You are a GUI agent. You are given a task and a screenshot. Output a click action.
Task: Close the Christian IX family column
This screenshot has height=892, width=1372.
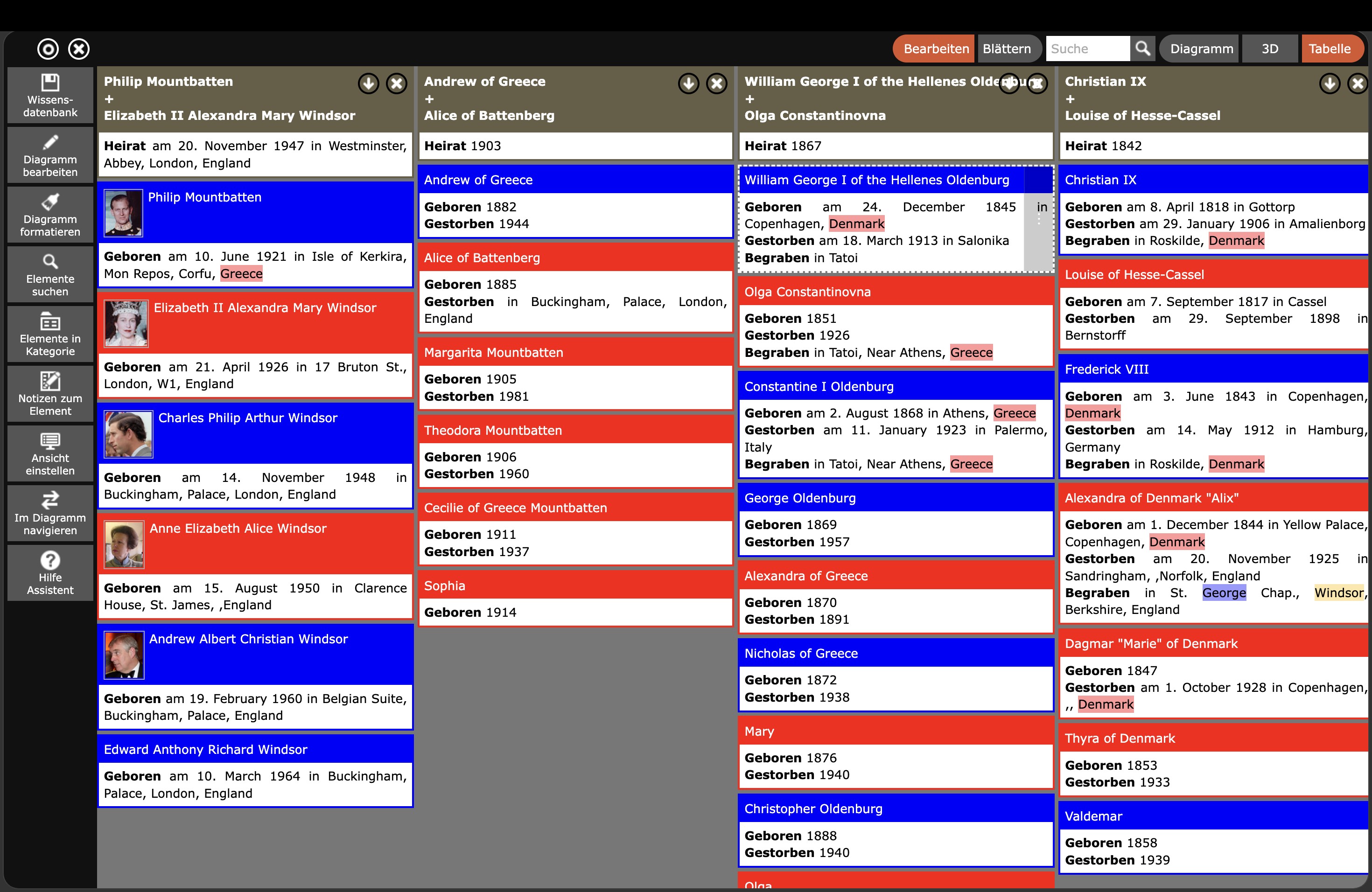(1358, 84)
